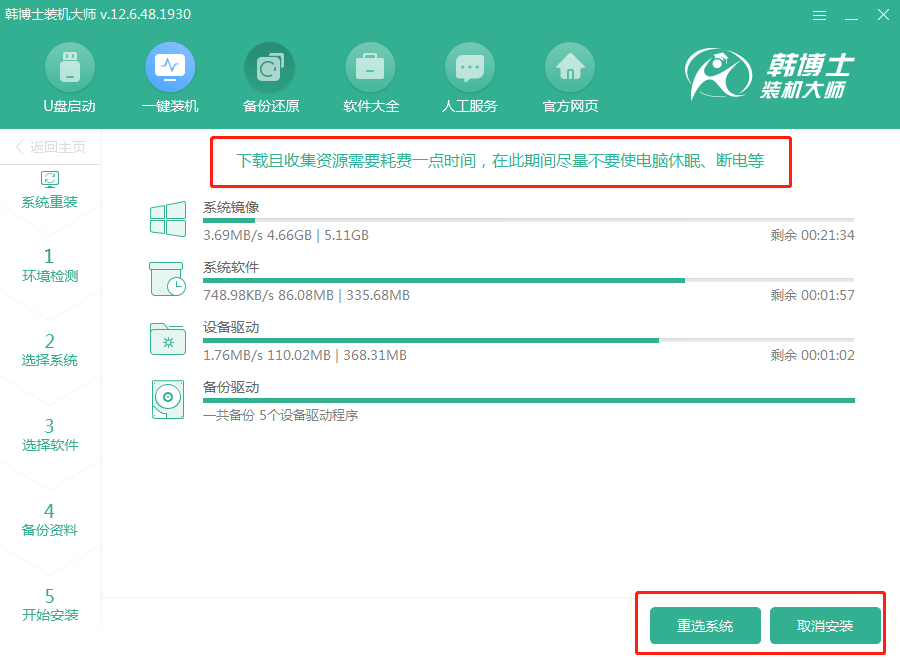
Task: Click the 取消安装 button to cancel installation
Action: (826, 624)
